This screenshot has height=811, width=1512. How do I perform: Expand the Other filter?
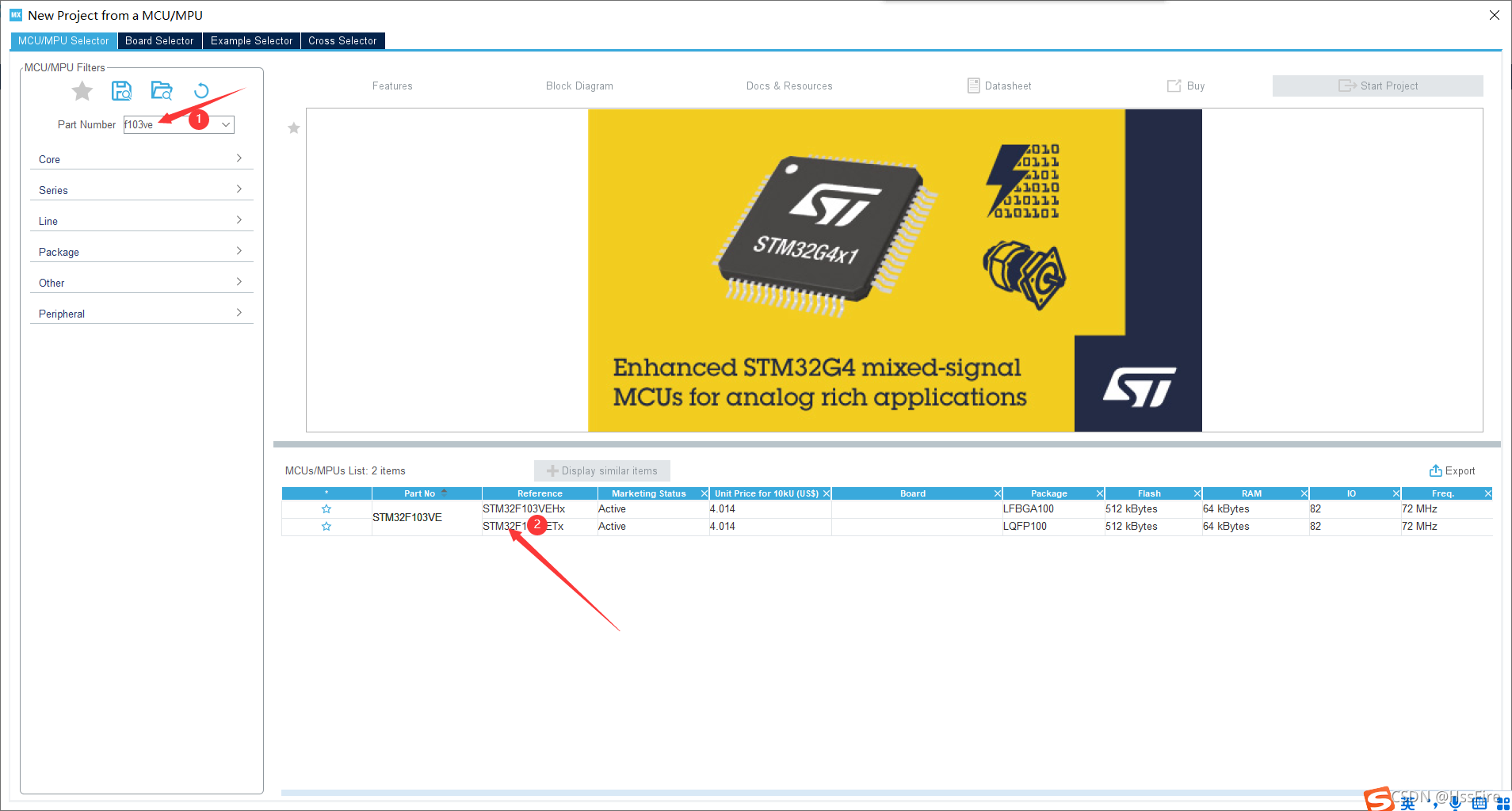(x=141, y=283)
